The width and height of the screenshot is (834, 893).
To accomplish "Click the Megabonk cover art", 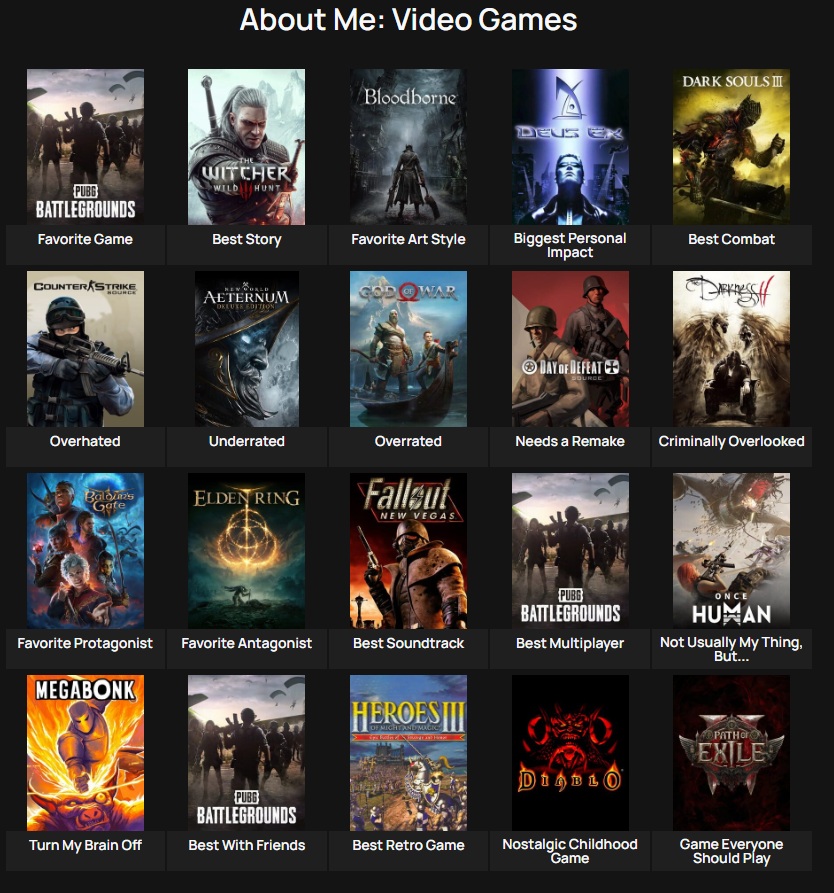I will [85, 753].
